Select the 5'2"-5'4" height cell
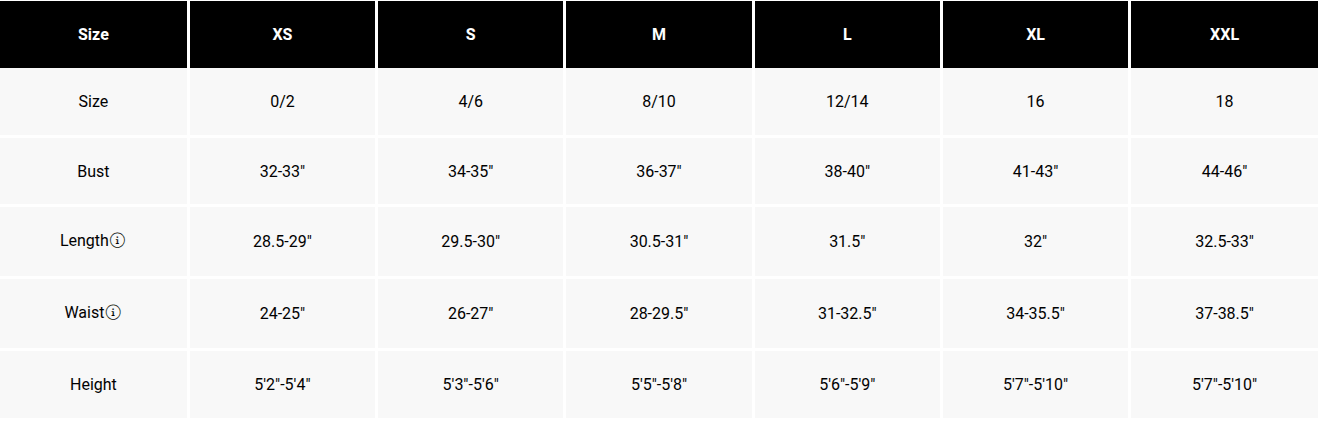The width and height of the screenshot is (1318, 422). click(282, 384)
